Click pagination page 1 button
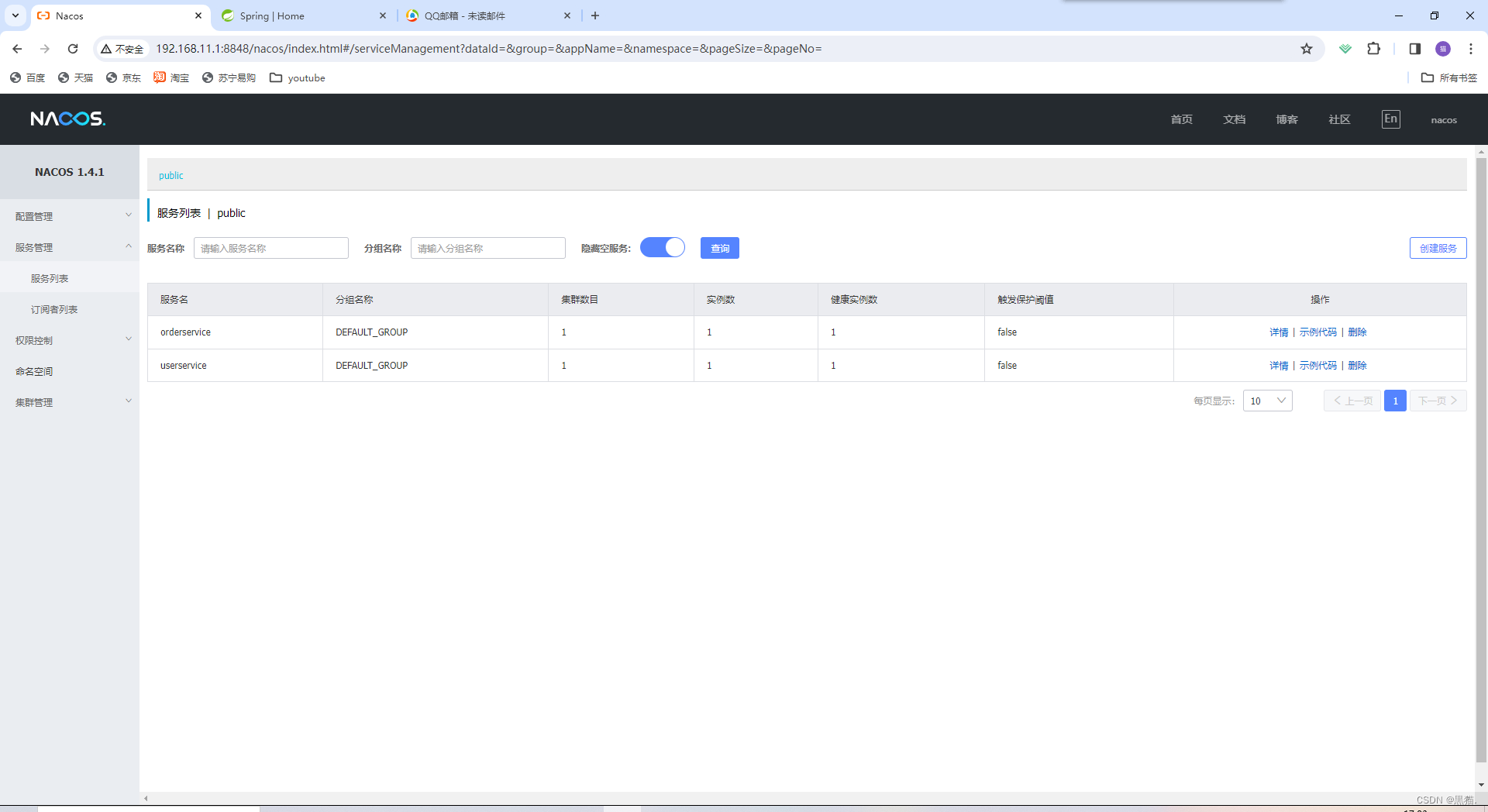 1395,401
